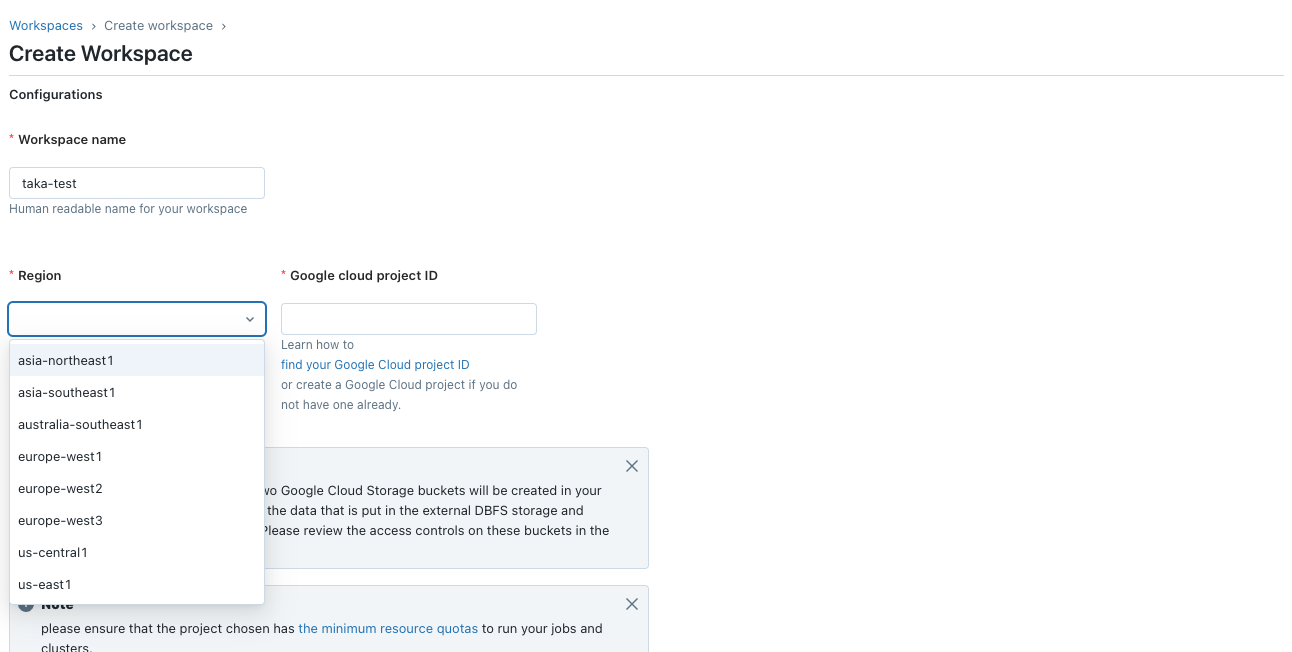Choose europe-west3 in the region dropdown
The width and height of the screenshot is (1292, 652).
pos(58,520)
